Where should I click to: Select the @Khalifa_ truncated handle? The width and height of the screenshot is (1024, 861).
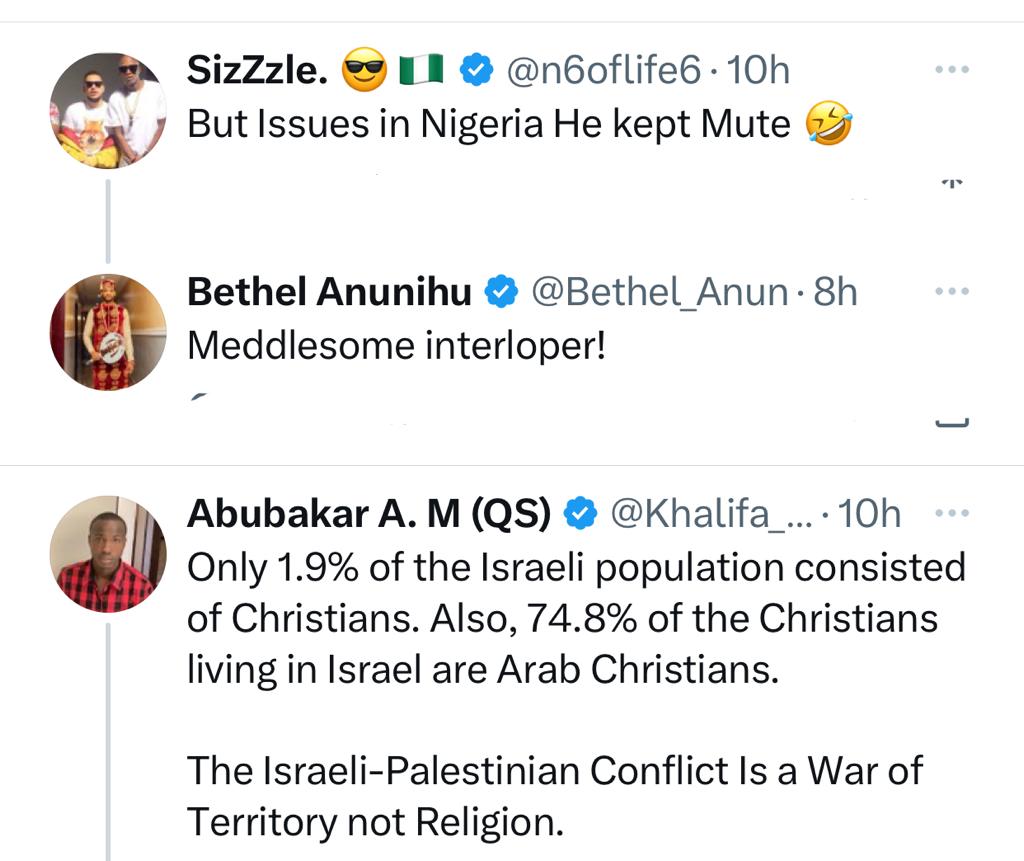pos(712,513)
